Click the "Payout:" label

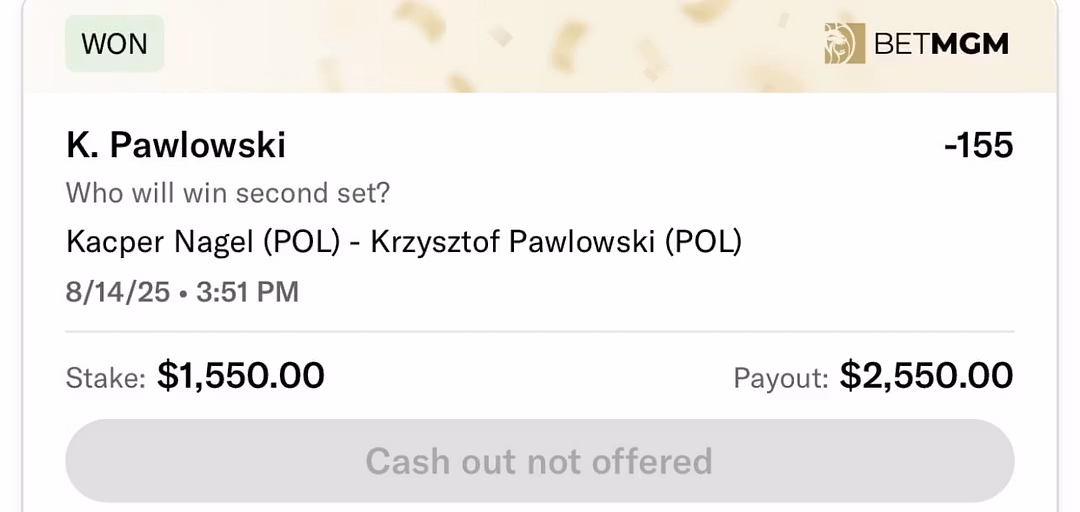[780, 377]
